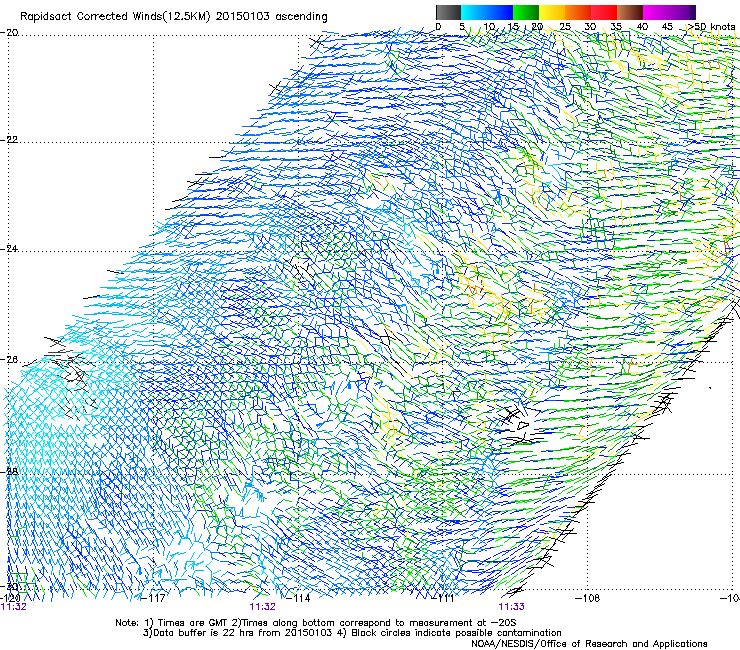Click the latitude label '-26'
Image resolution: width=740 pixels, height=650 pixels.
tap(9, 360)
